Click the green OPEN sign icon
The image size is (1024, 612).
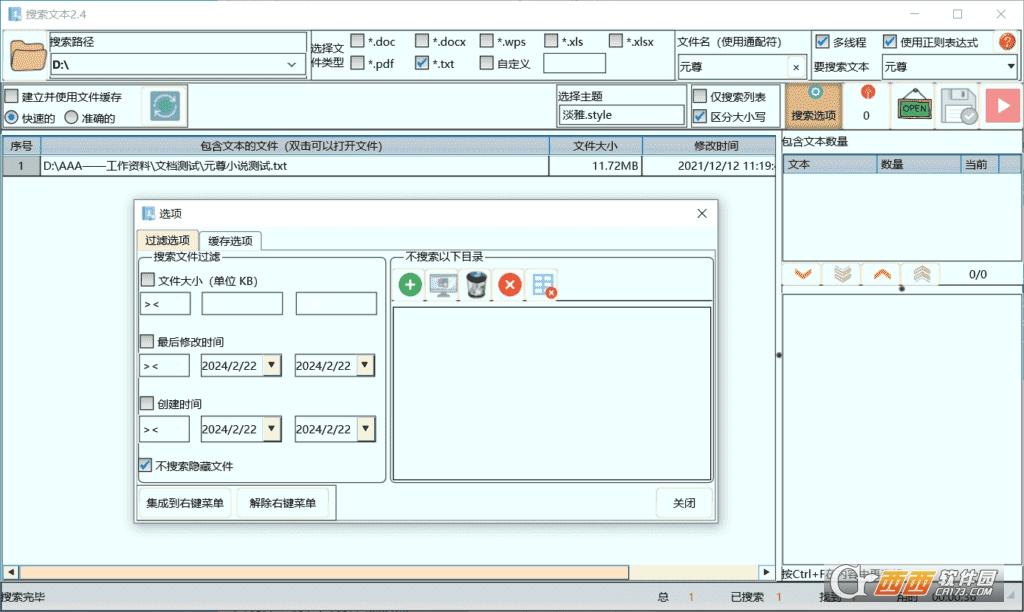914,106
